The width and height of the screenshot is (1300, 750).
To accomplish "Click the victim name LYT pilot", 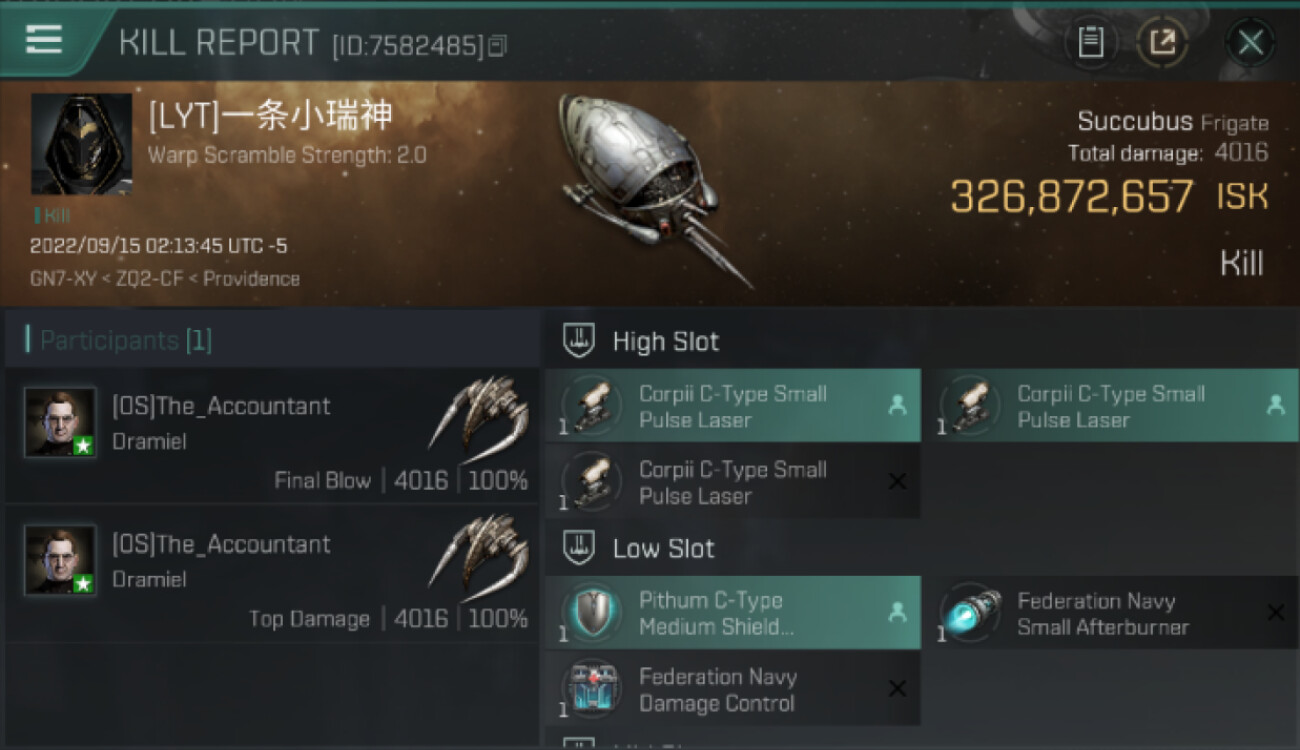I will tap(270, 116).
